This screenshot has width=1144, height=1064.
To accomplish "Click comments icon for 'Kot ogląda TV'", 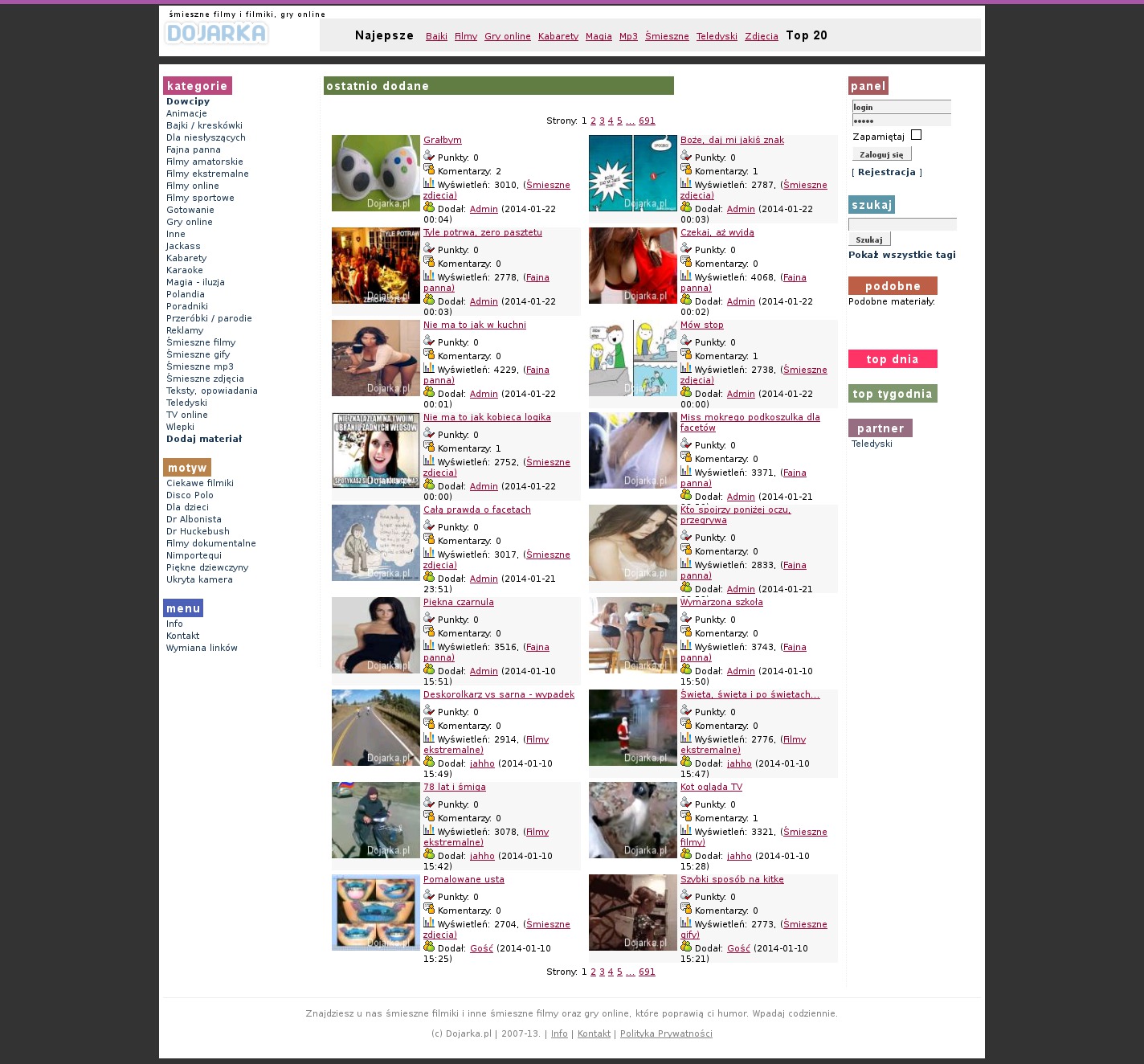I will click(x=686, y=816).
